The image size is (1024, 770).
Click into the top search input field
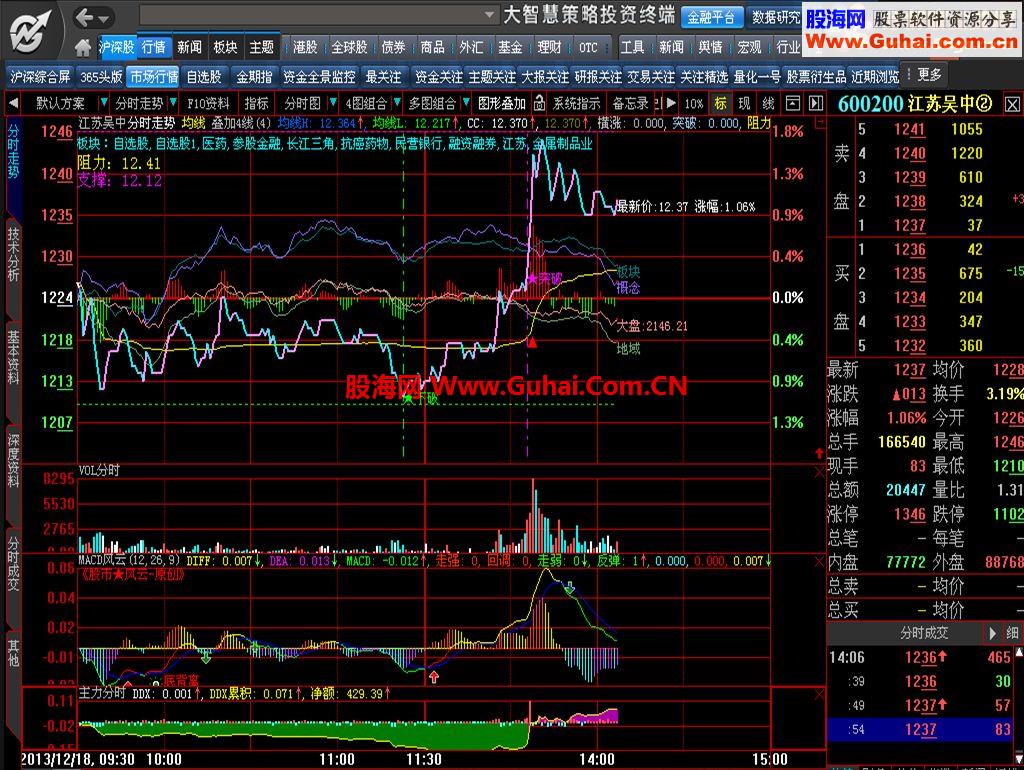coord(312,14)
